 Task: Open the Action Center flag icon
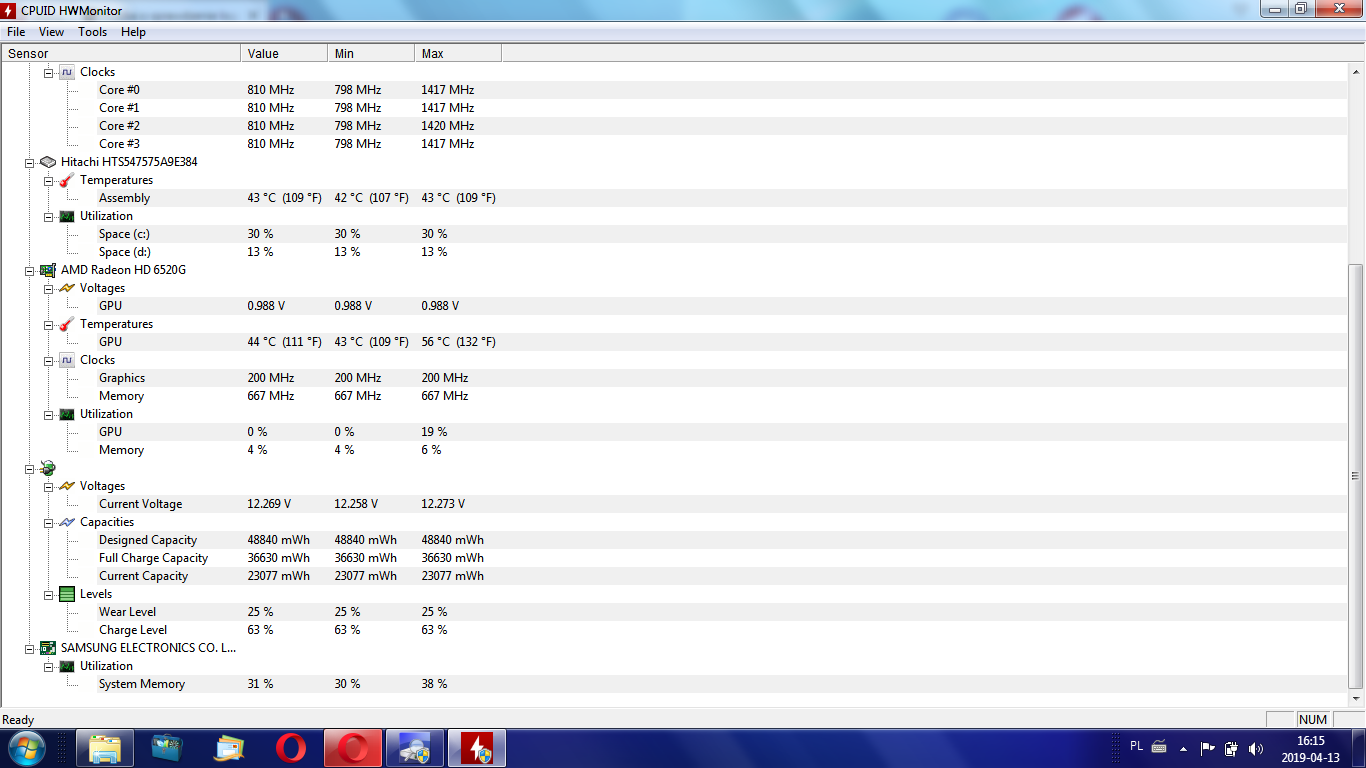1207,748
